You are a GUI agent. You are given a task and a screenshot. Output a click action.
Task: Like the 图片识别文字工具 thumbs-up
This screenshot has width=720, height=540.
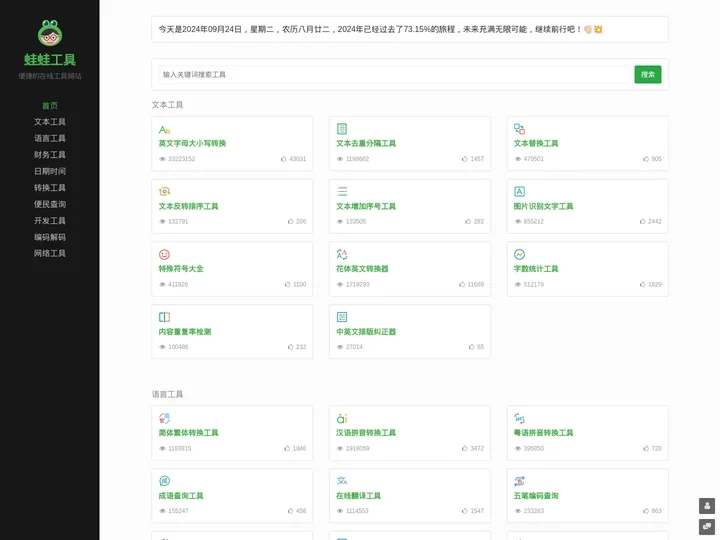(642, 221)
